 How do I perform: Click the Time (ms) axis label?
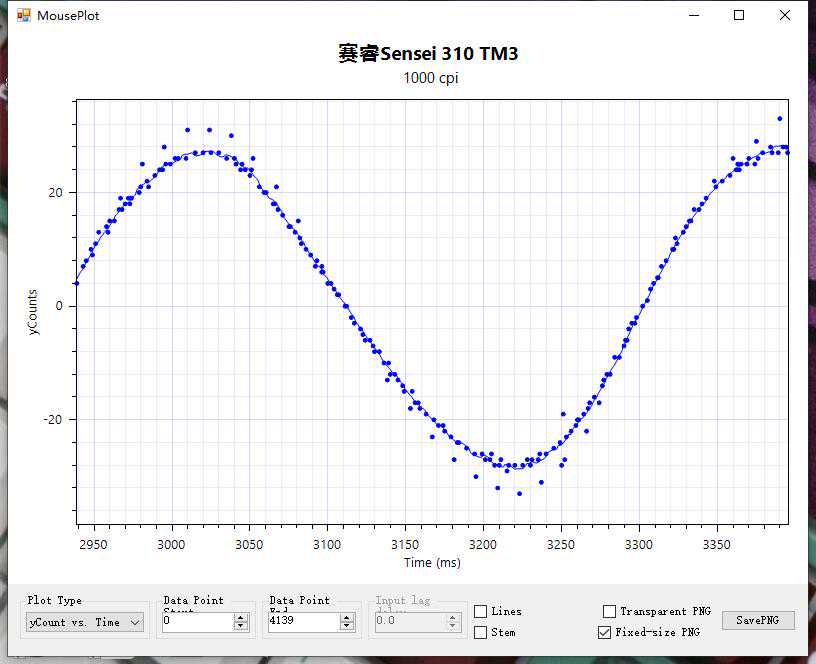pyautogui.click(x=432, y=563)
